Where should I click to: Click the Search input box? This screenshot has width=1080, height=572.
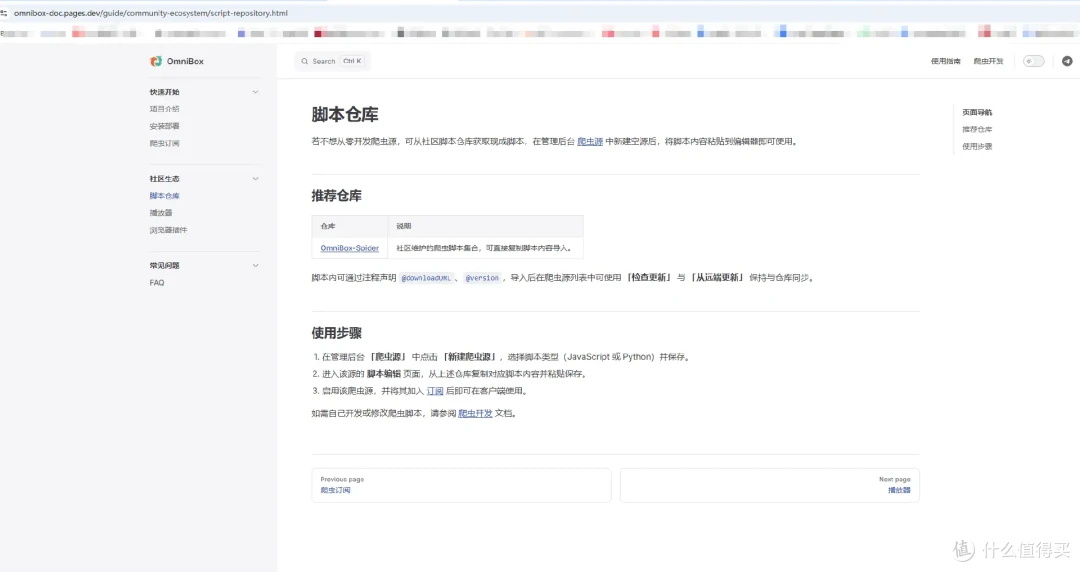pos(333,61)
